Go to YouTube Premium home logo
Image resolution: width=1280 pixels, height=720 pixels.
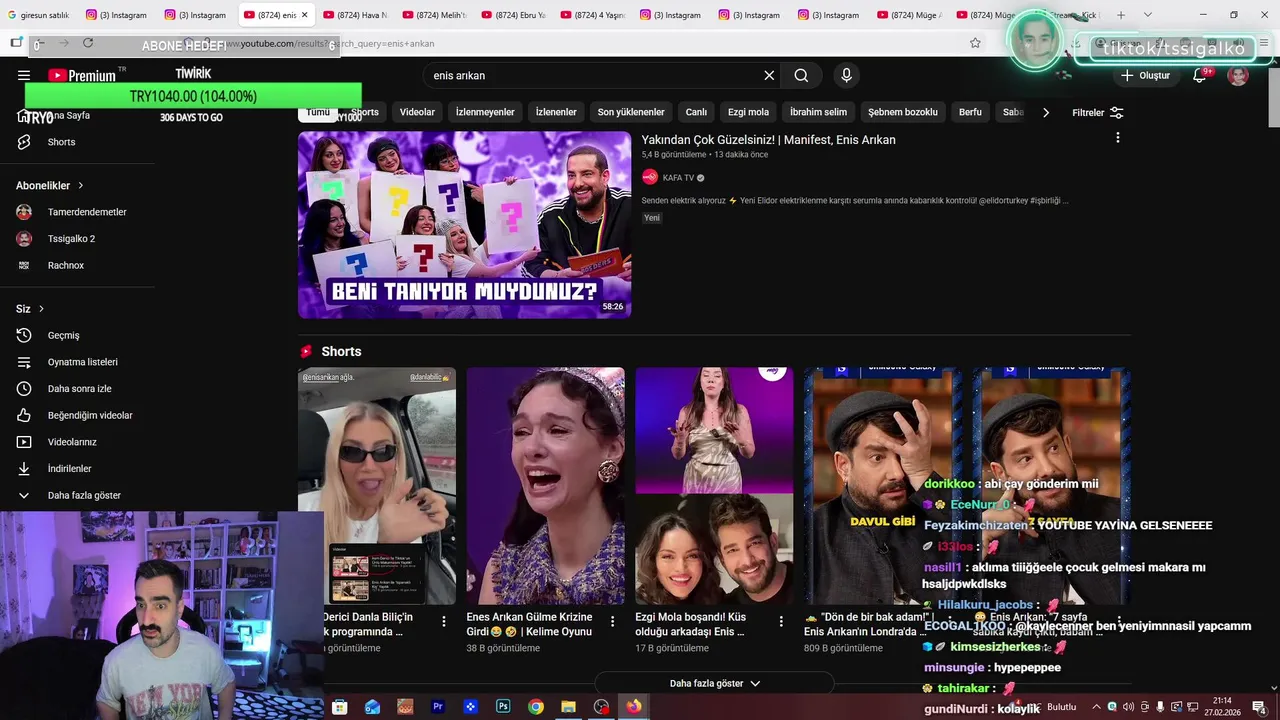pos(82,75)
